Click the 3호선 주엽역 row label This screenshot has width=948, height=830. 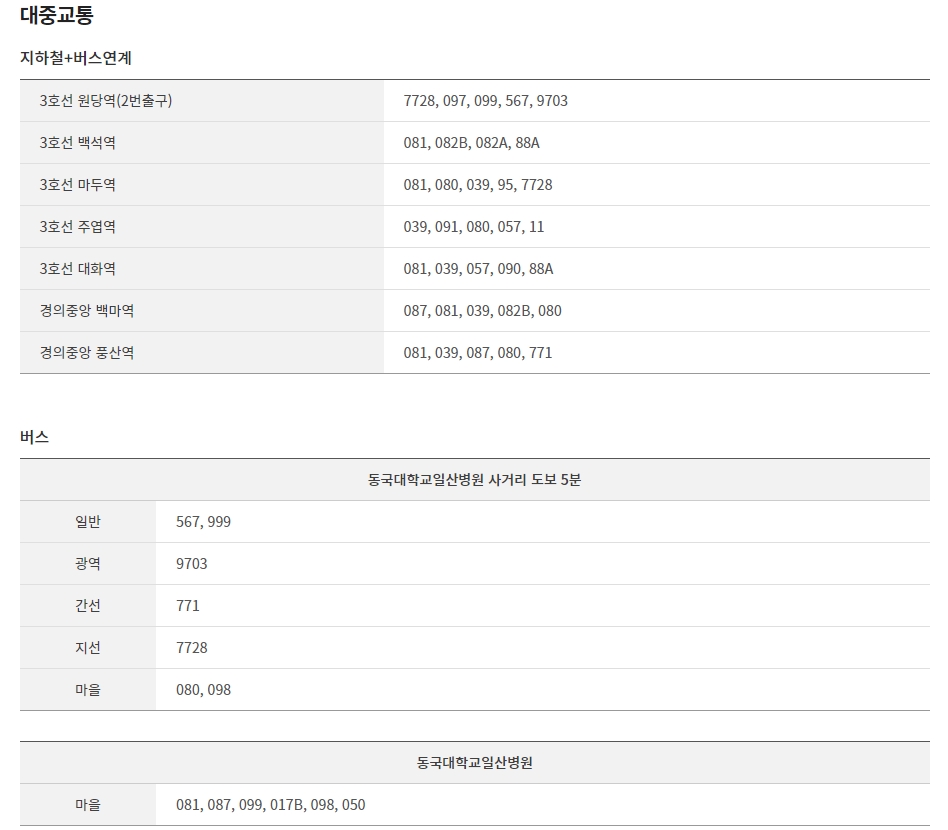(x=77, y=227)
